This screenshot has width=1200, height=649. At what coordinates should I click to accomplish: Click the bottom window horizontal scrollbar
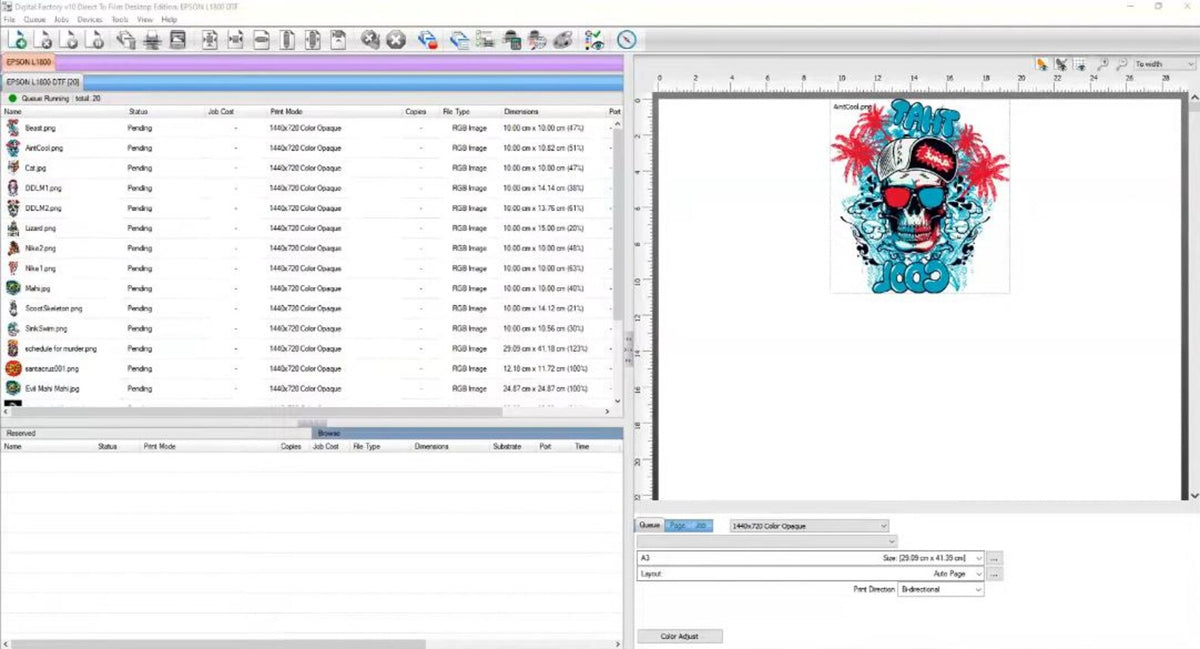(217, 644)
